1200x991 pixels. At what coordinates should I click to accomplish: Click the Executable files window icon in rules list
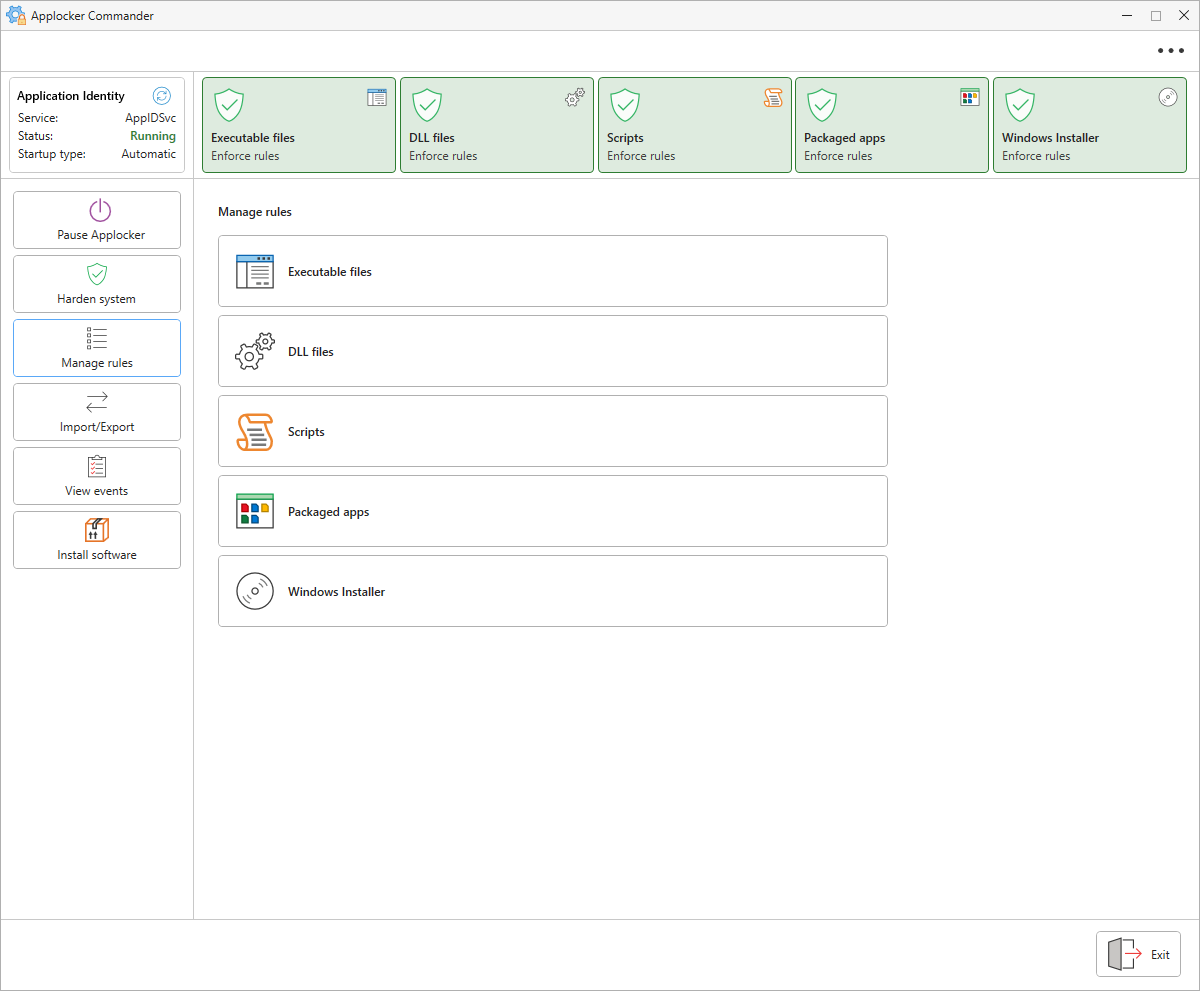pos(255,271)
